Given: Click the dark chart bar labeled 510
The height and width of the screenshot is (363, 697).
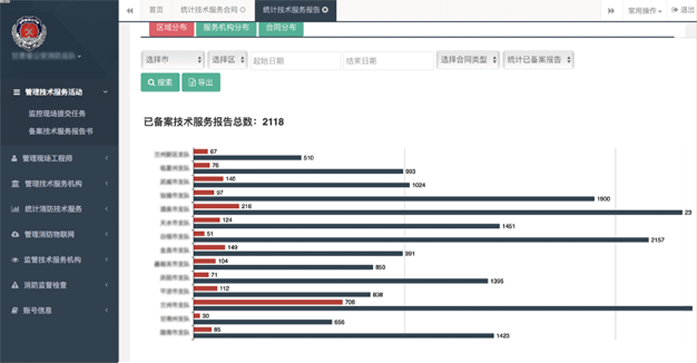Looking at the screenshot, I should (x=248, y=158).
